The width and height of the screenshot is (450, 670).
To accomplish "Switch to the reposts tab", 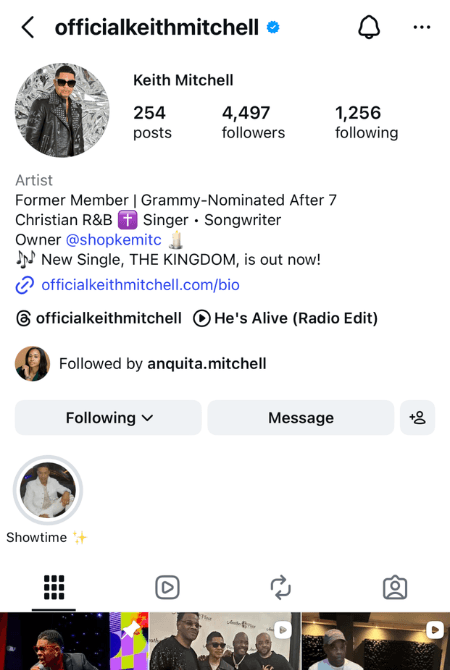I will pos(281,588).
